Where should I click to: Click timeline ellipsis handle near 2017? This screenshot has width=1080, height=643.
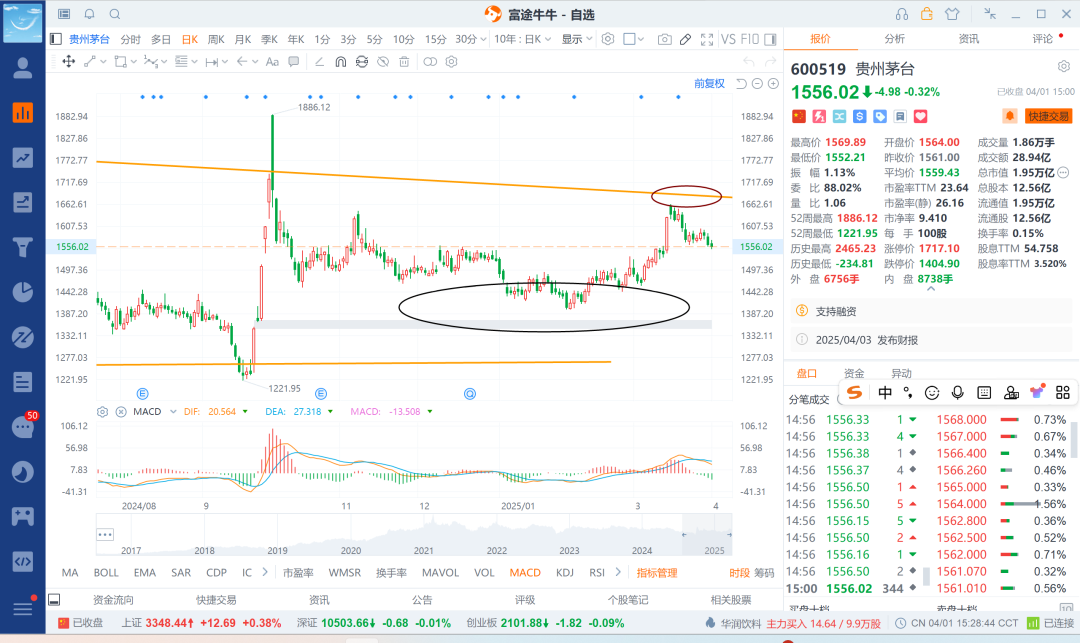[105, 534]
